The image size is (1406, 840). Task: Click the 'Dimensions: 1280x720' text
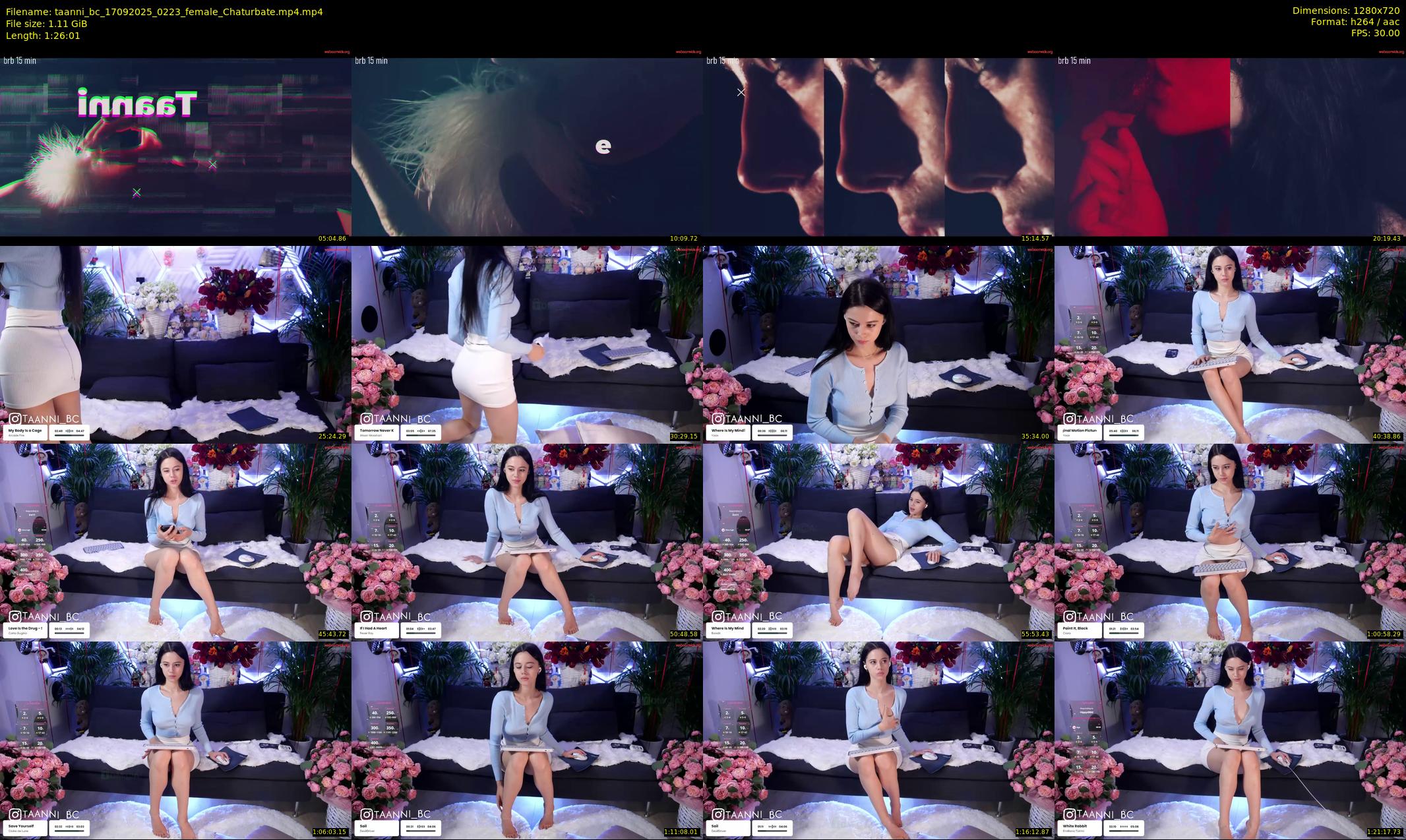coord(1346,11)
